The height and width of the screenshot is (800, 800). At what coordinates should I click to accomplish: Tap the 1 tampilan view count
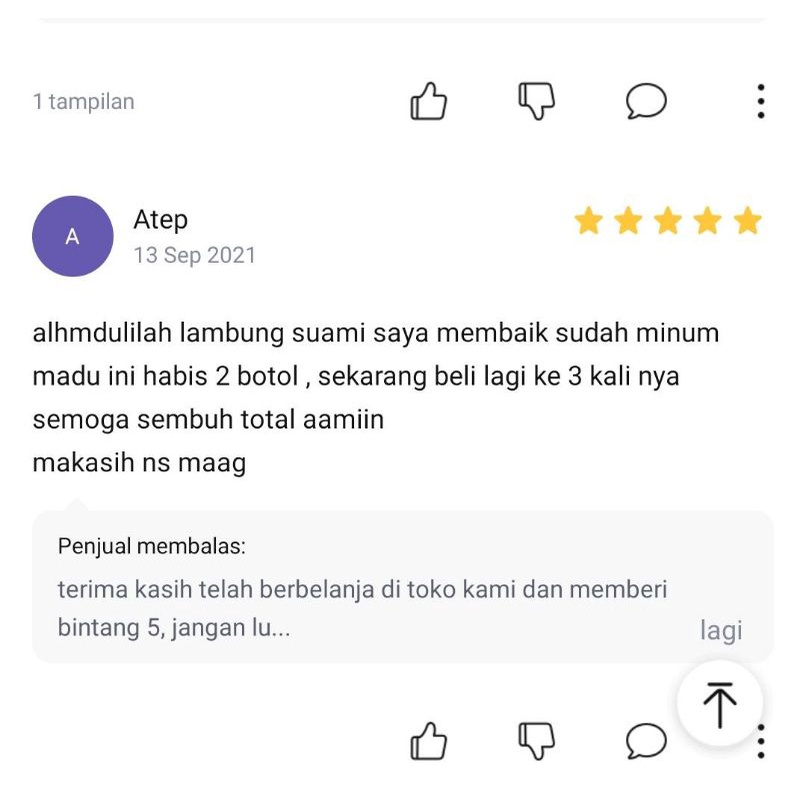click(x=84, y=102)
